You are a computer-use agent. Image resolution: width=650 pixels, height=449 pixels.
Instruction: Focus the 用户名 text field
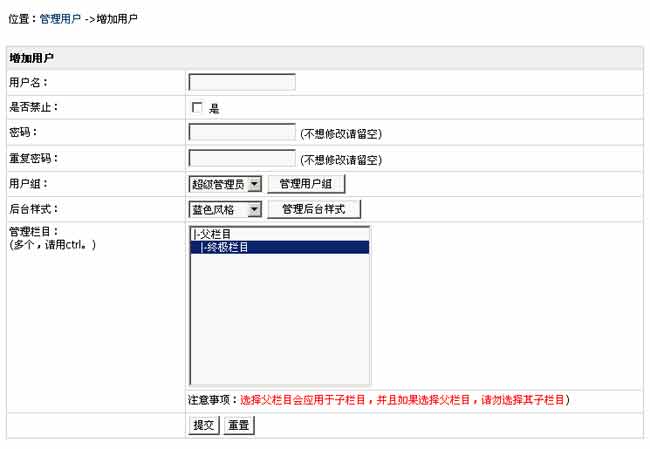click(x=242, y=82)
